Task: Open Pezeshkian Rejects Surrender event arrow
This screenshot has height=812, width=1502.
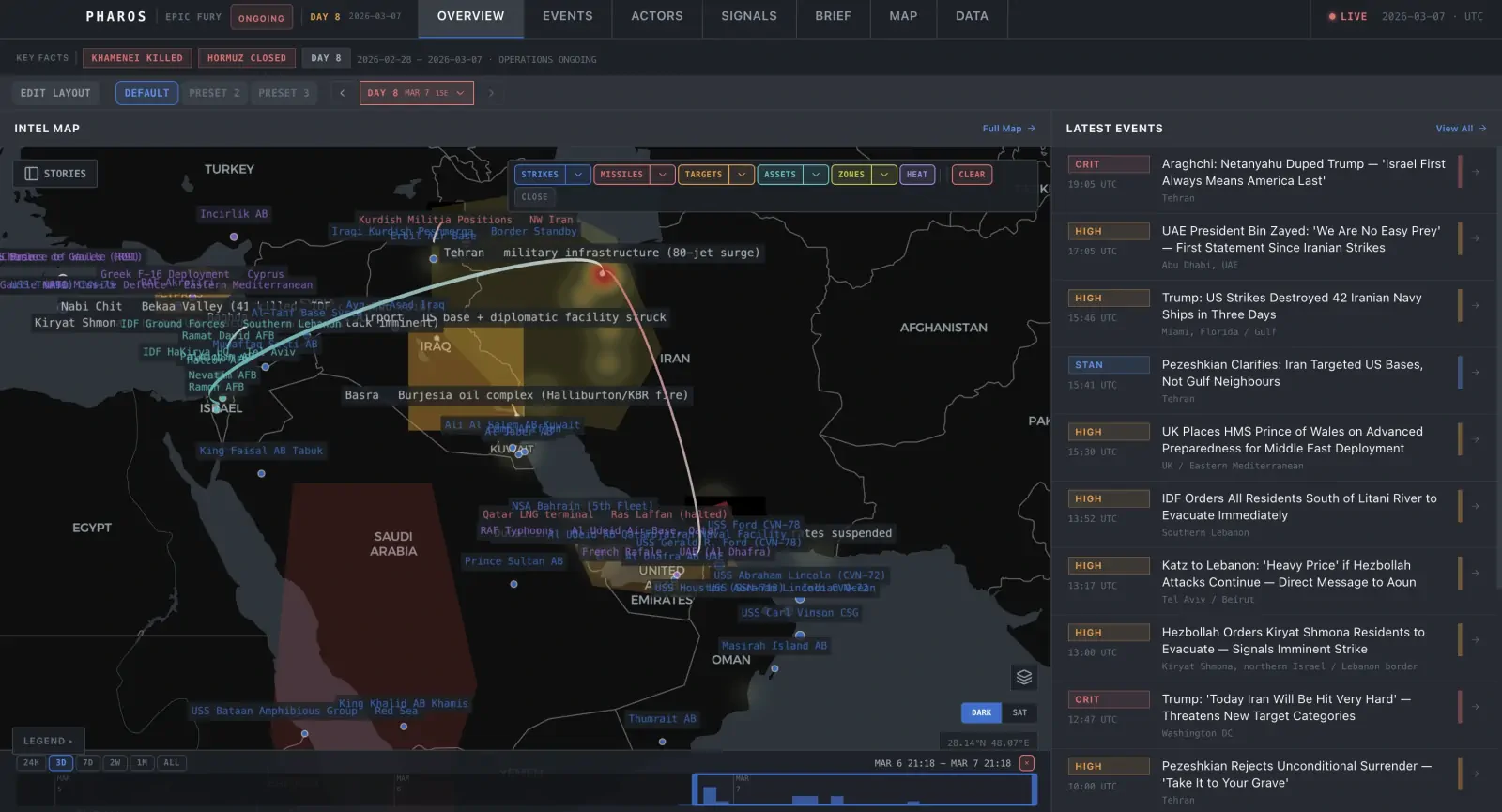Action: point(1477,774)
